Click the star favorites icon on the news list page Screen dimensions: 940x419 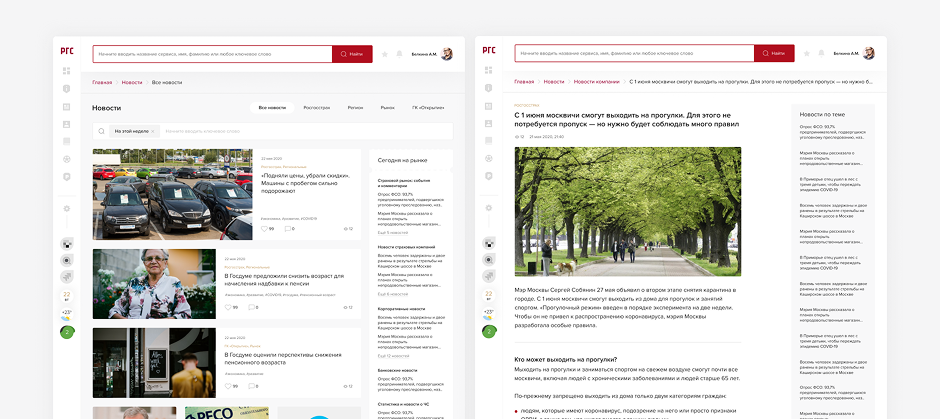pos(385,54)
